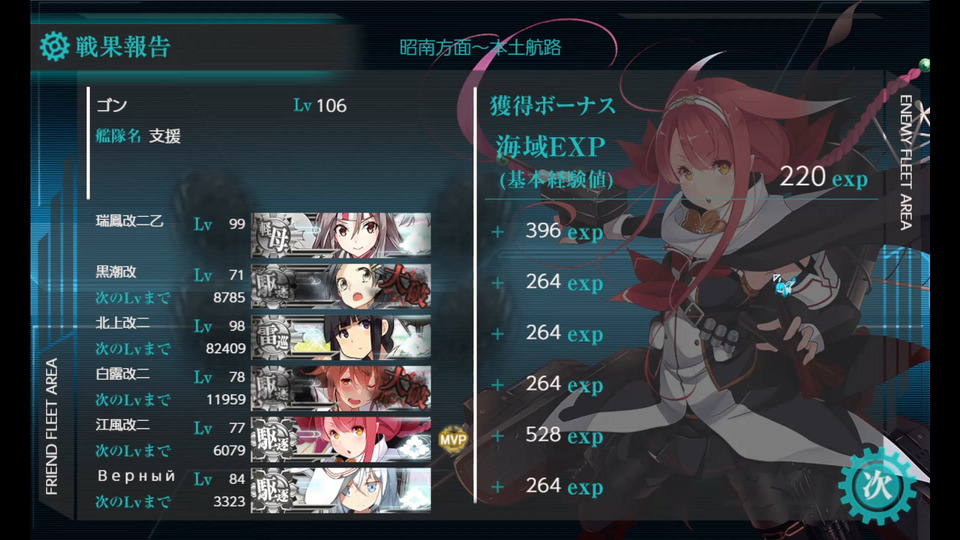Click the 大破 mark on 黒潮改

coord(404,284)
